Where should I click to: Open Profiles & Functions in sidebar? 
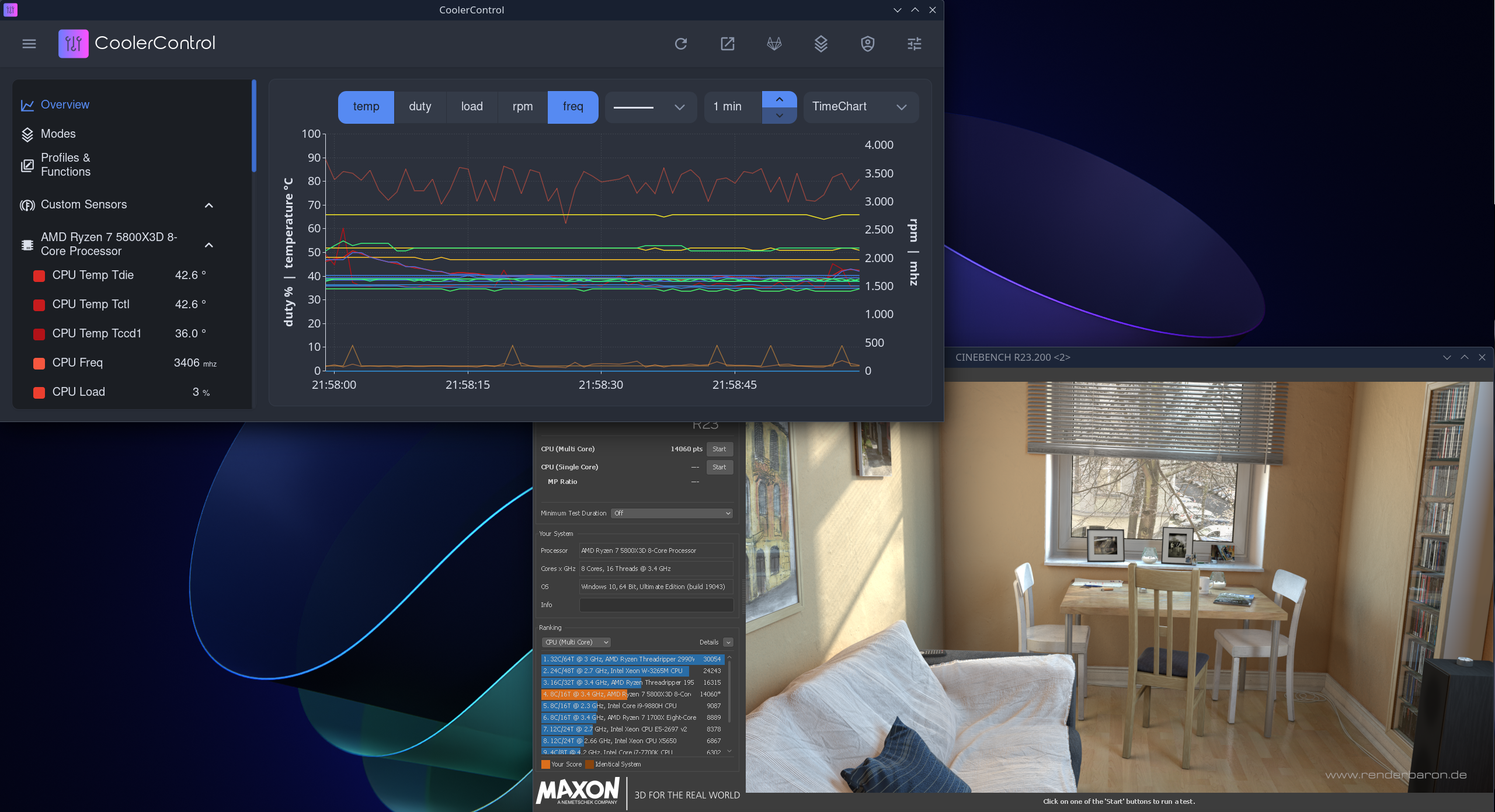[65, 165]
